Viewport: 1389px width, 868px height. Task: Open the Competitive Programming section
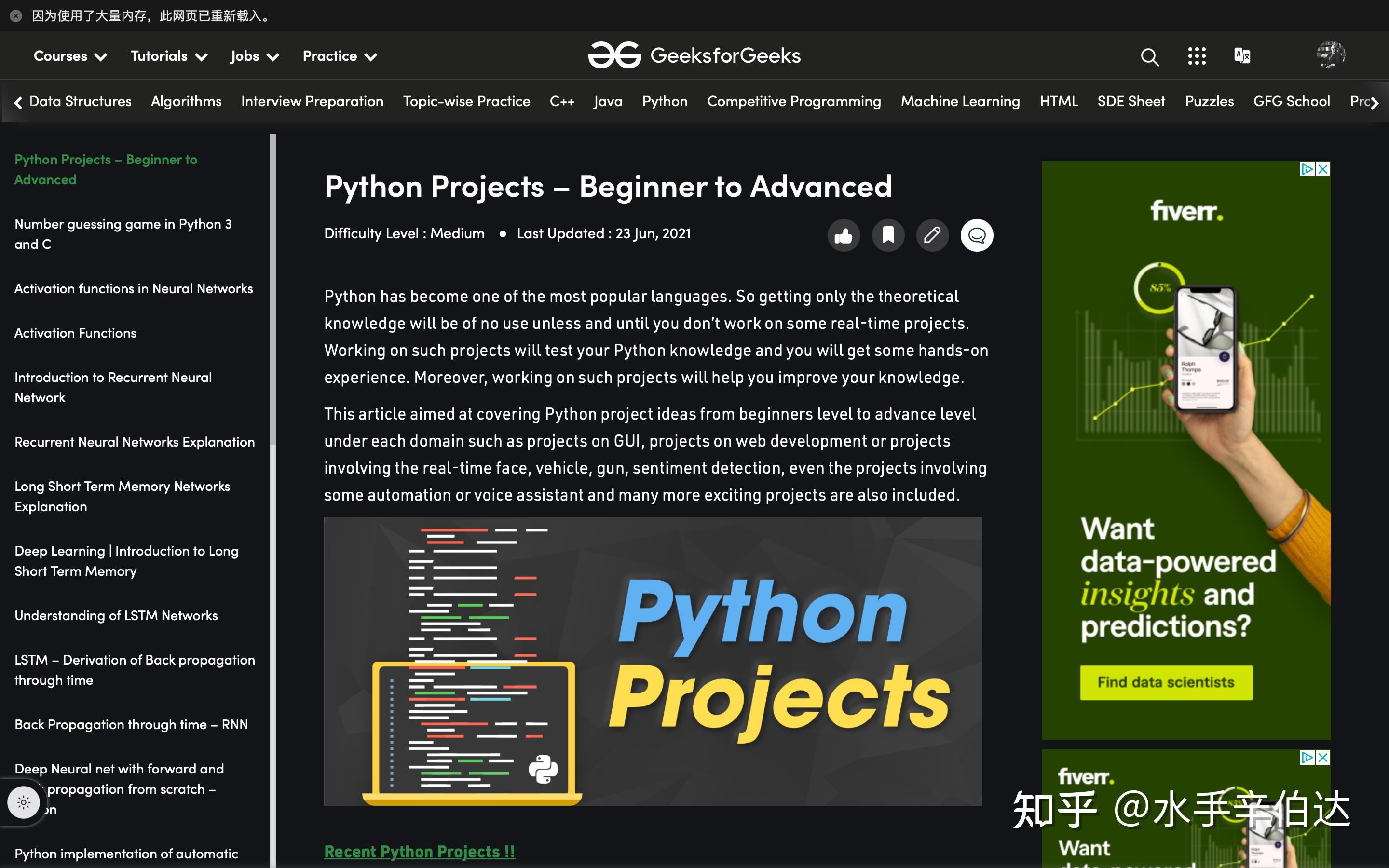(794, 101)
